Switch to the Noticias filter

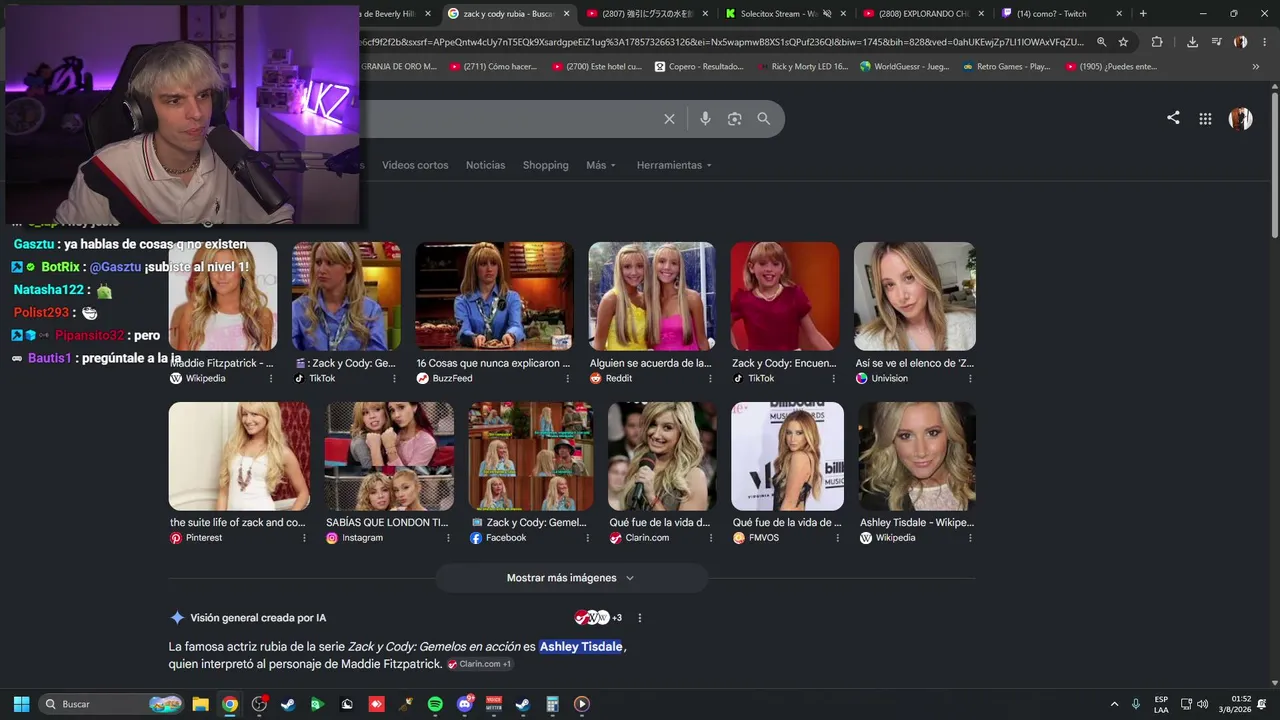(x=485, y=165)
